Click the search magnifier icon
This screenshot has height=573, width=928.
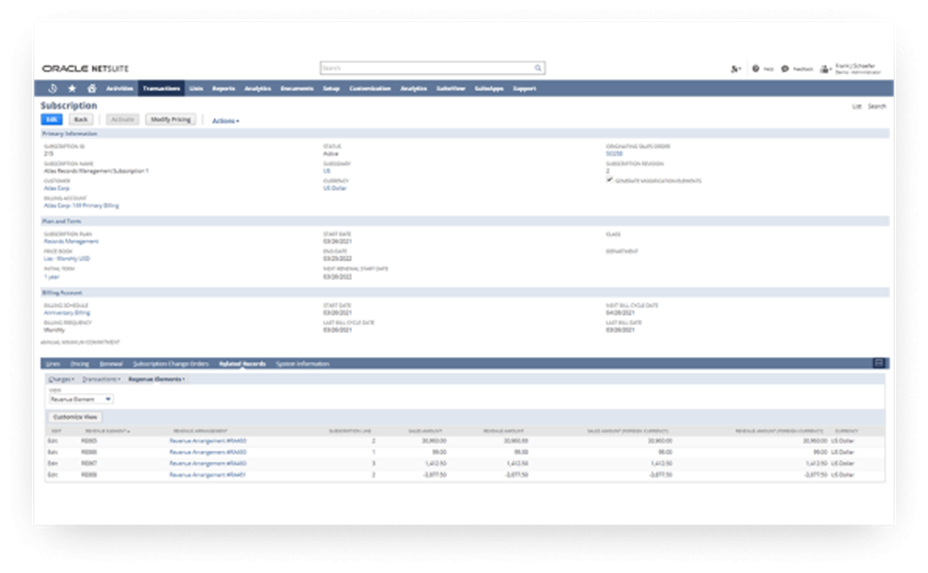[538, 68]
